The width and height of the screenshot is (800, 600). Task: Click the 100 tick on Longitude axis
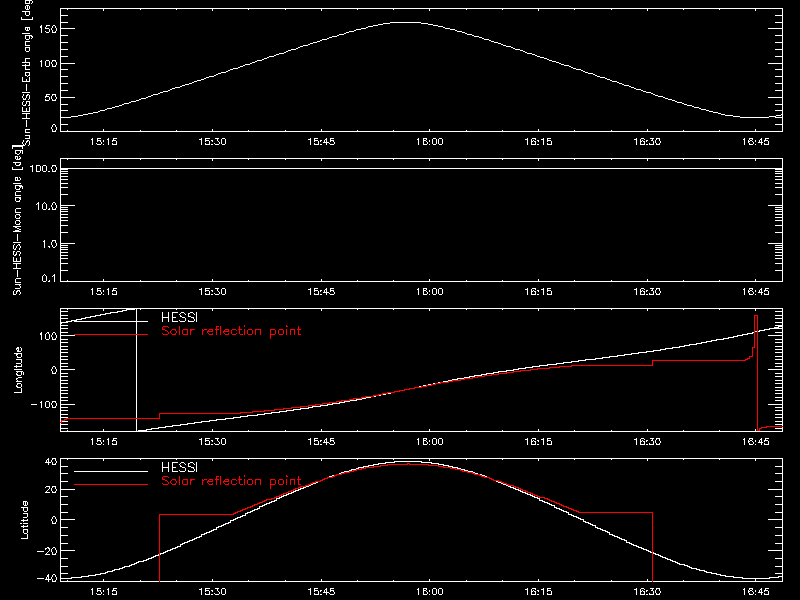(50, 336)
